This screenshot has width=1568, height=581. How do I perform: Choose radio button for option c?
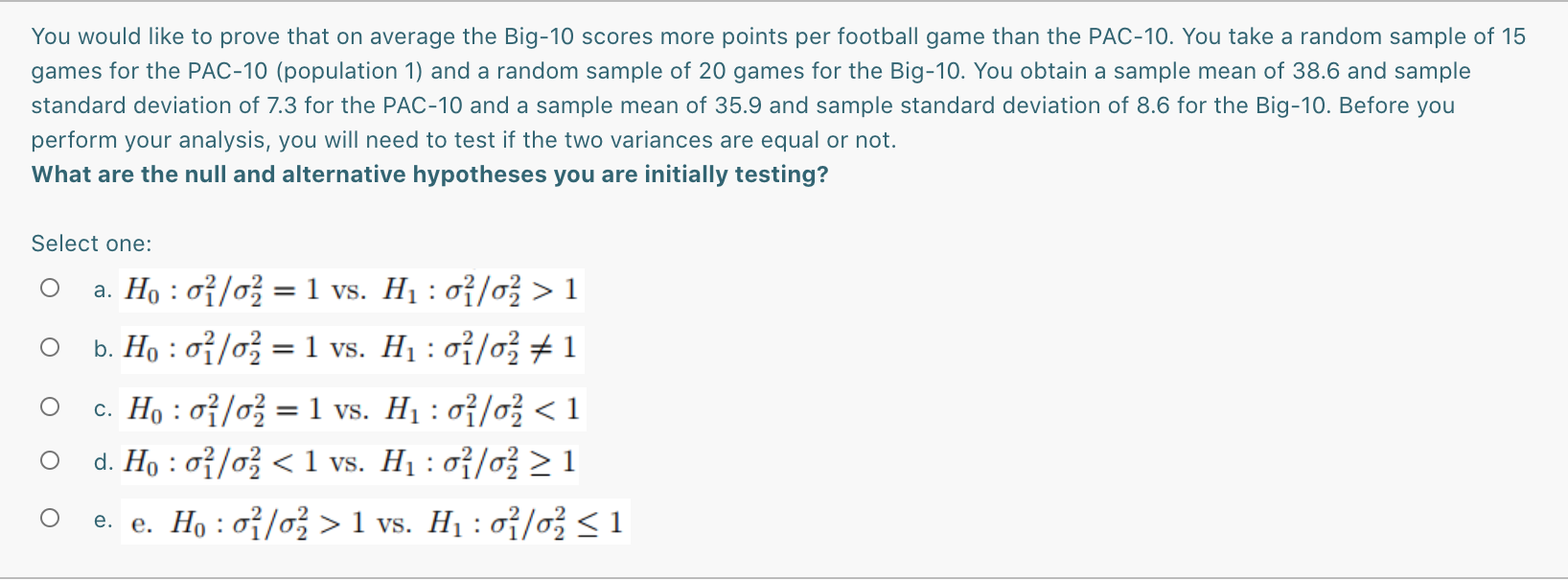[50, 407]
